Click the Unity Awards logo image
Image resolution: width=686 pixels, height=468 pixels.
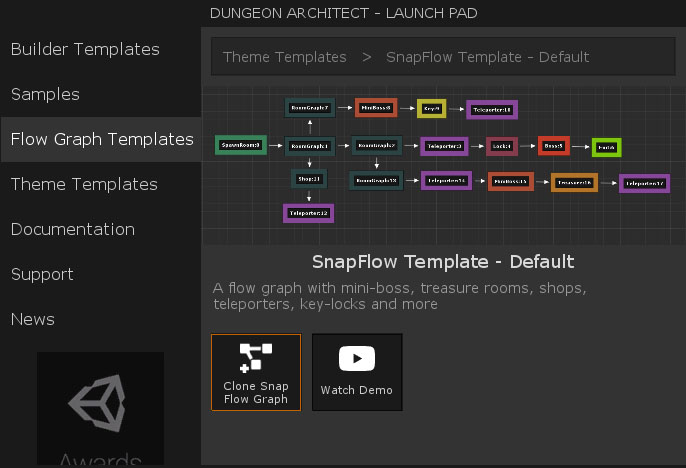click(x=100, y=408)
